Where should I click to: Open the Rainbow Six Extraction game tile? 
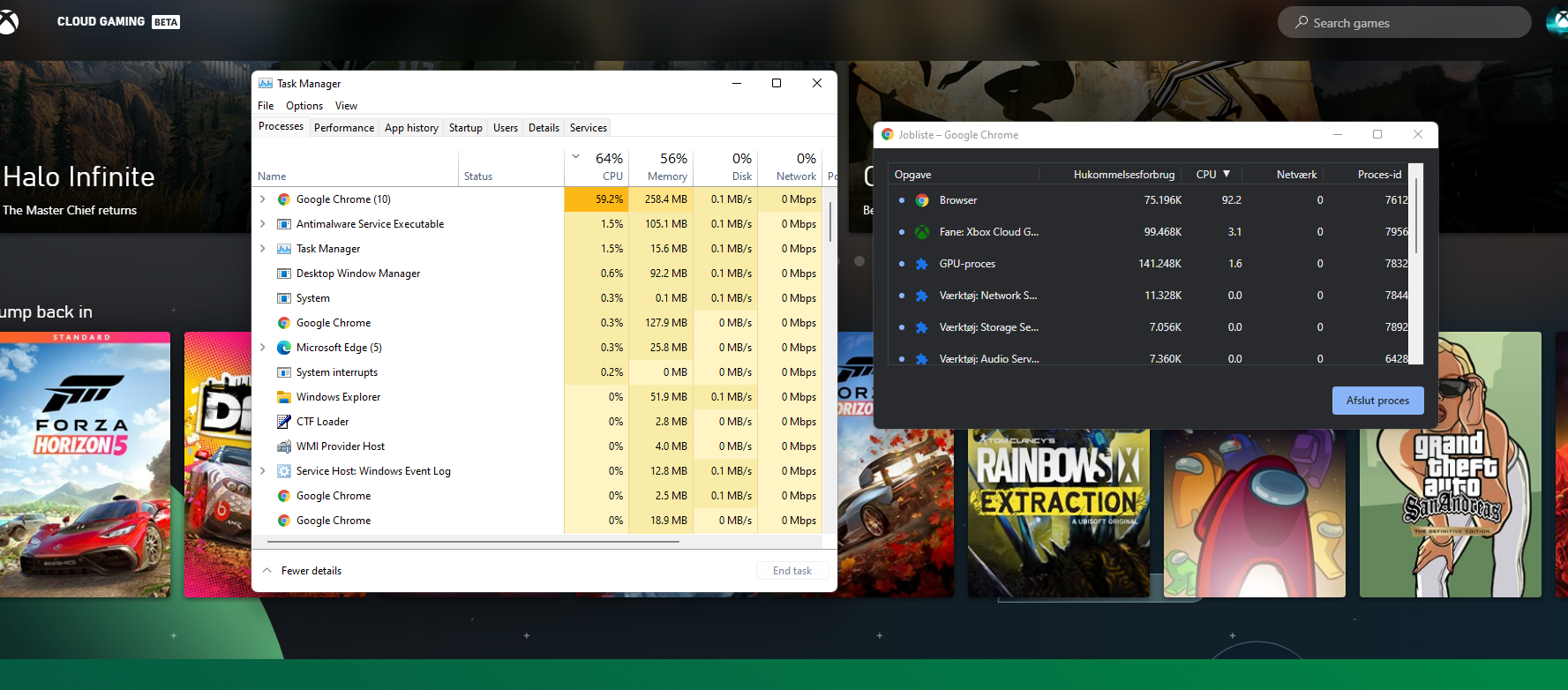pyautogui.click(x=1059, y=513)
